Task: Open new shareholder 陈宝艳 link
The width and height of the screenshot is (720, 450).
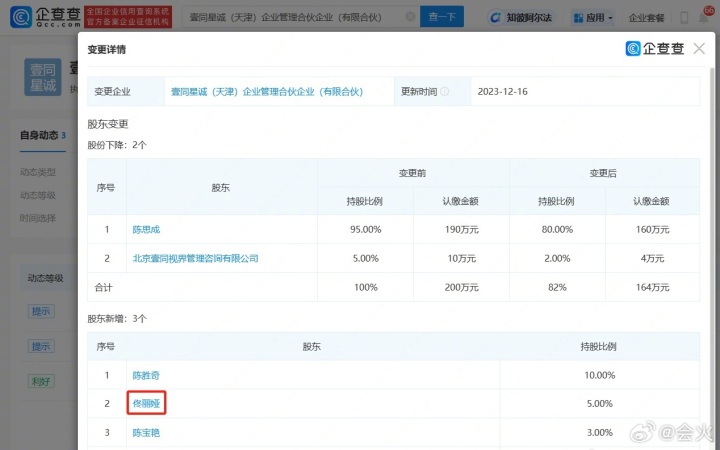Action: coord(146,433)
